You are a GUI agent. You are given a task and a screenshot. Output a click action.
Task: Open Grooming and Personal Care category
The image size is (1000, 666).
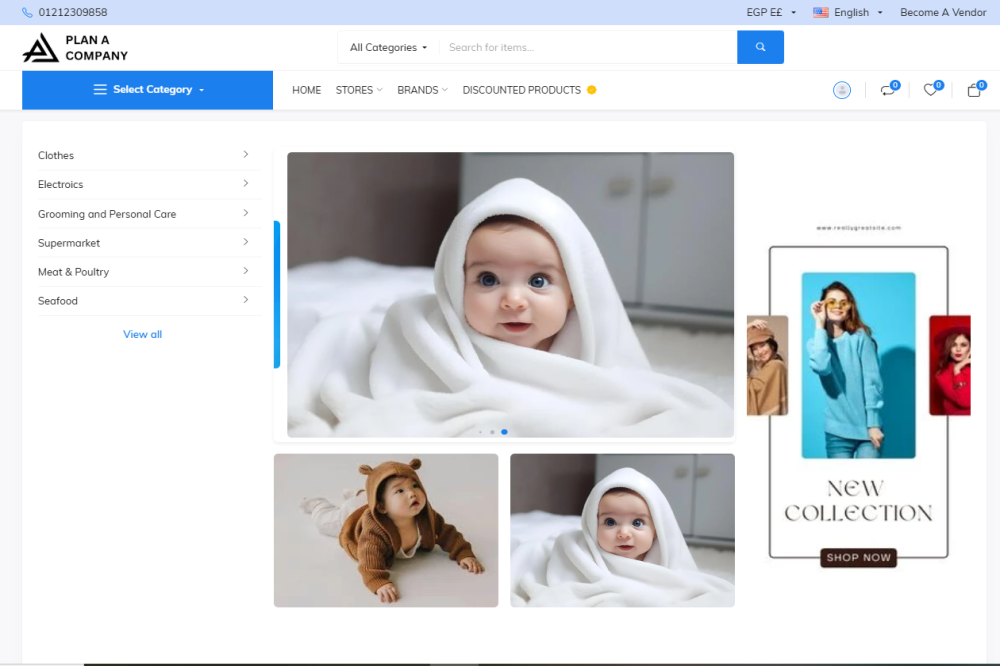pos(107,214)
